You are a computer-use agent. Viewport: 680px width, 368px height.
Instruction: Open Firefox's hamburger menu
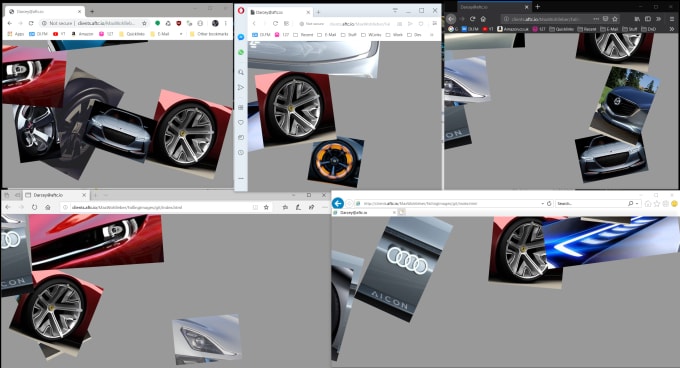(672, 19)
